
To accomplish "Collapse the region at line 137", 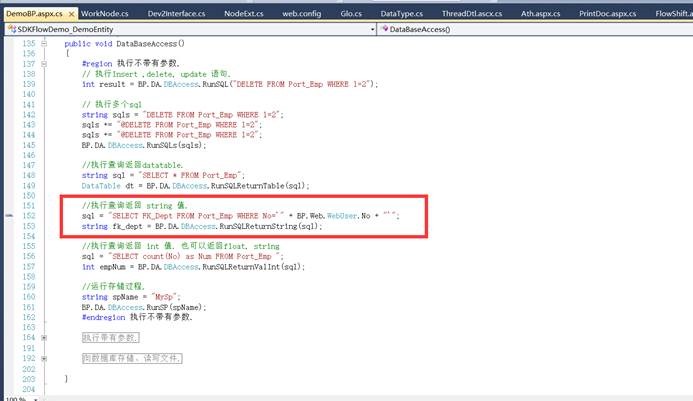I will (x=44, y=64).
